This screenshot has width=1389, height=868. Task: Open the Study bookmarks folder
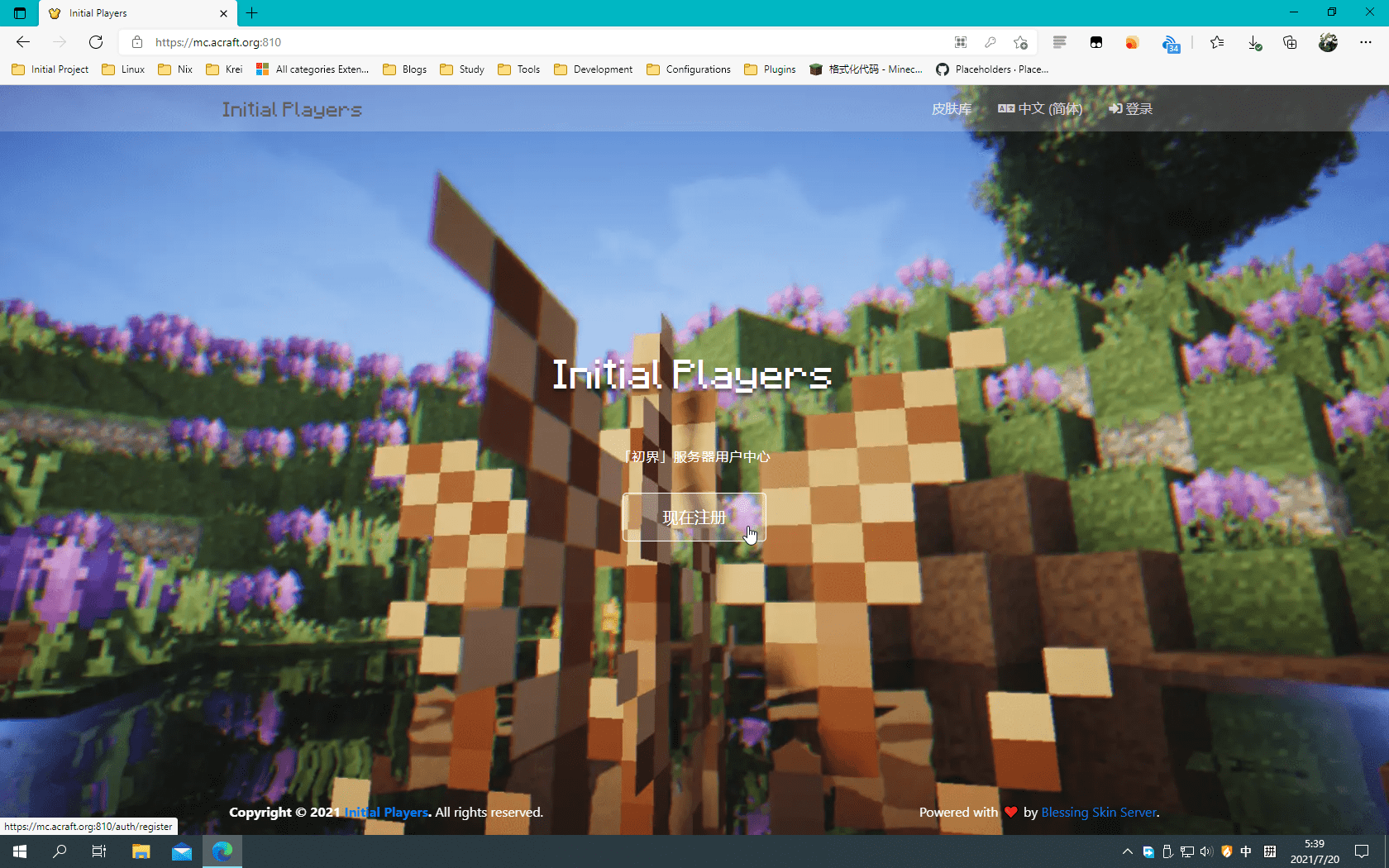462,69
